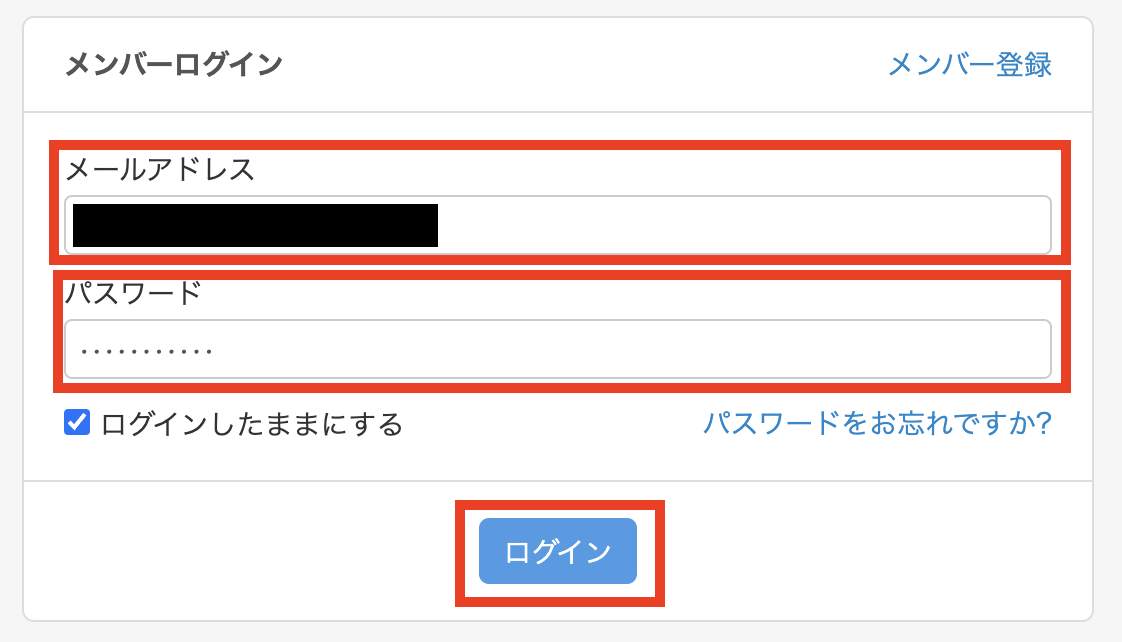The width and height of the screenshot is (1122, 642).
Task: Open the メンバー登録 link
Action: pos(969,65)
